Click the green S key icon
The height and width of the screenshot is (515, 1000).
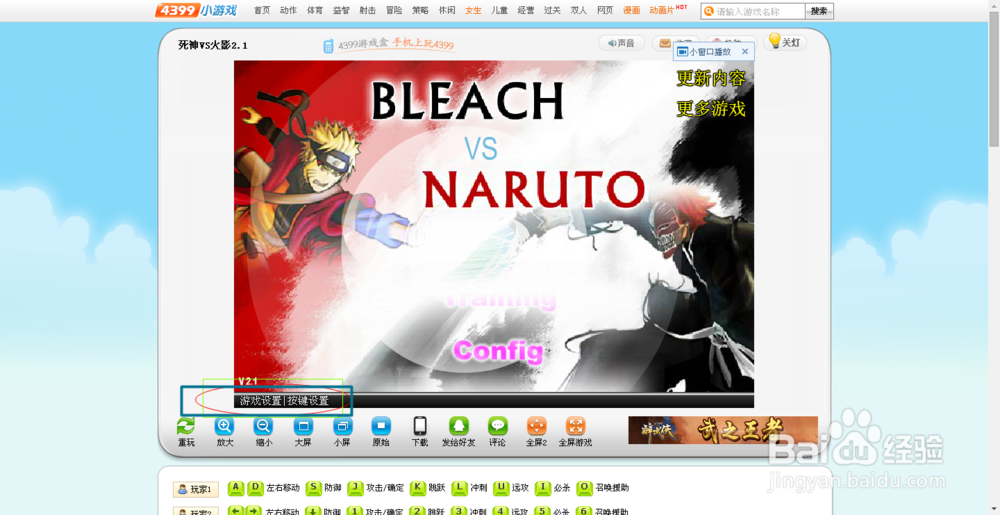tap(313, 488)
